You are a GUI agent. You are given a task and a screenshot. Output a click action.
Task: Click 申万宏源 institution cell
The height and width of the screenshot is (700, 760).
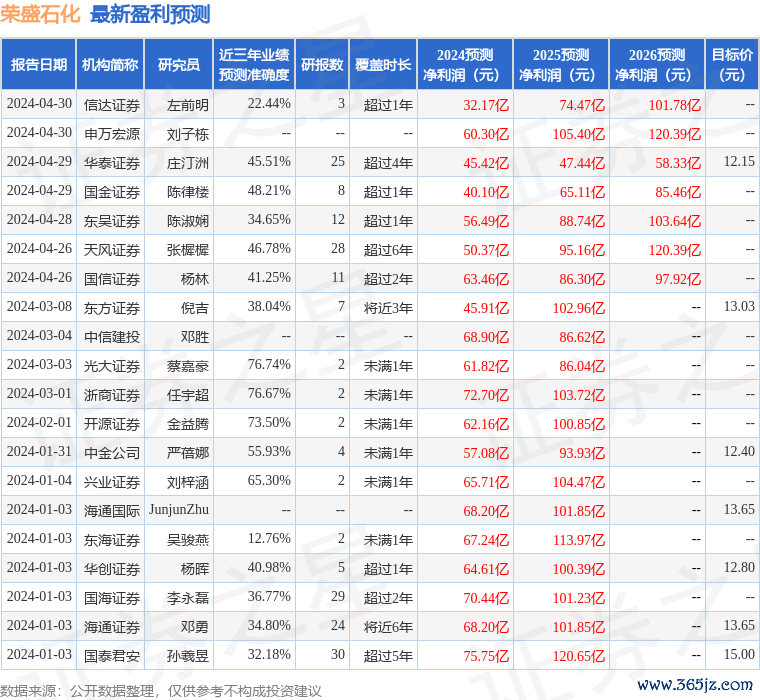coord(112,134)
